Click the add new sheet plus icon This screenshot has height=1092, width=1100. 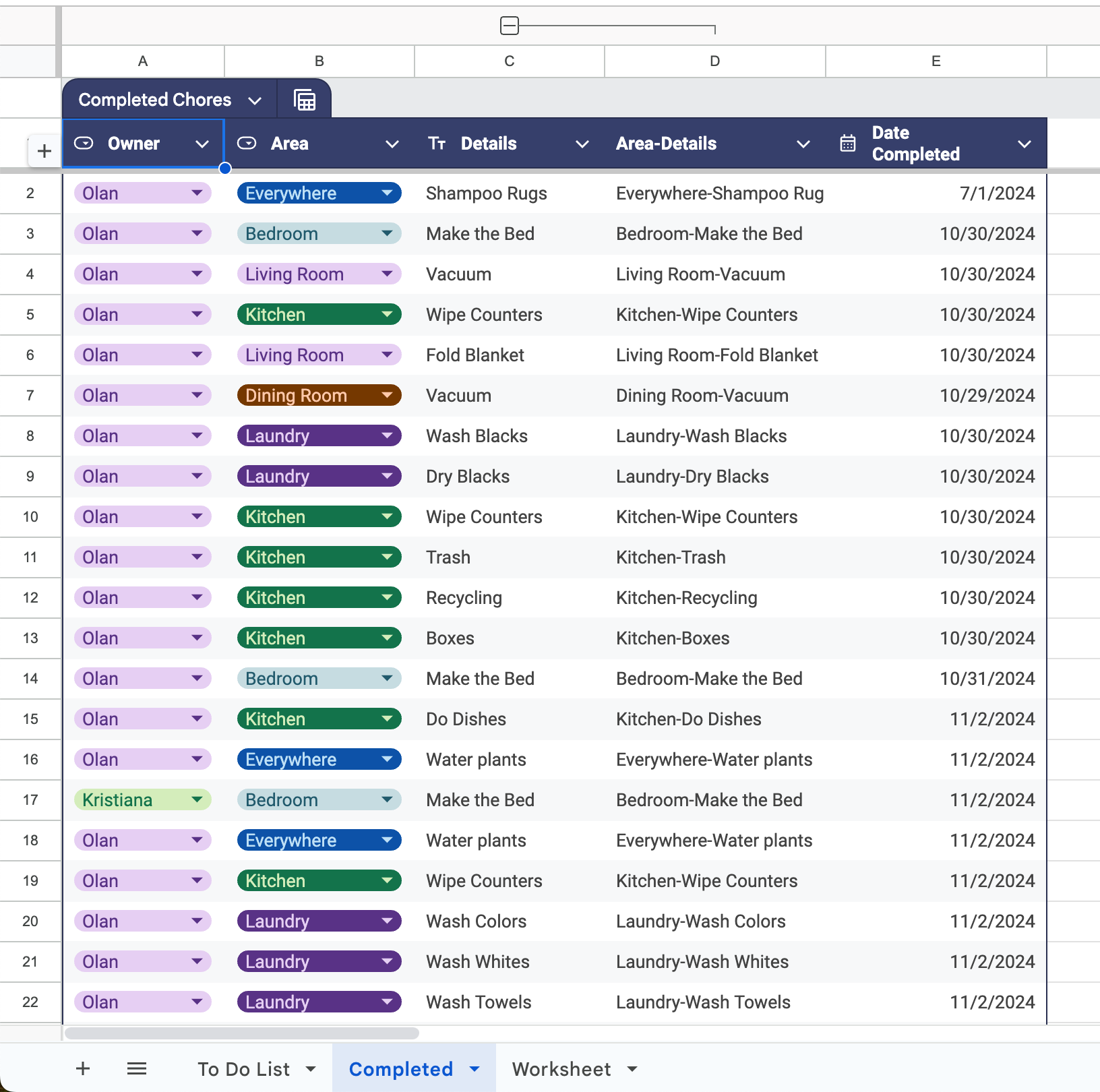pyautogui.click(x=83, y=1068)
